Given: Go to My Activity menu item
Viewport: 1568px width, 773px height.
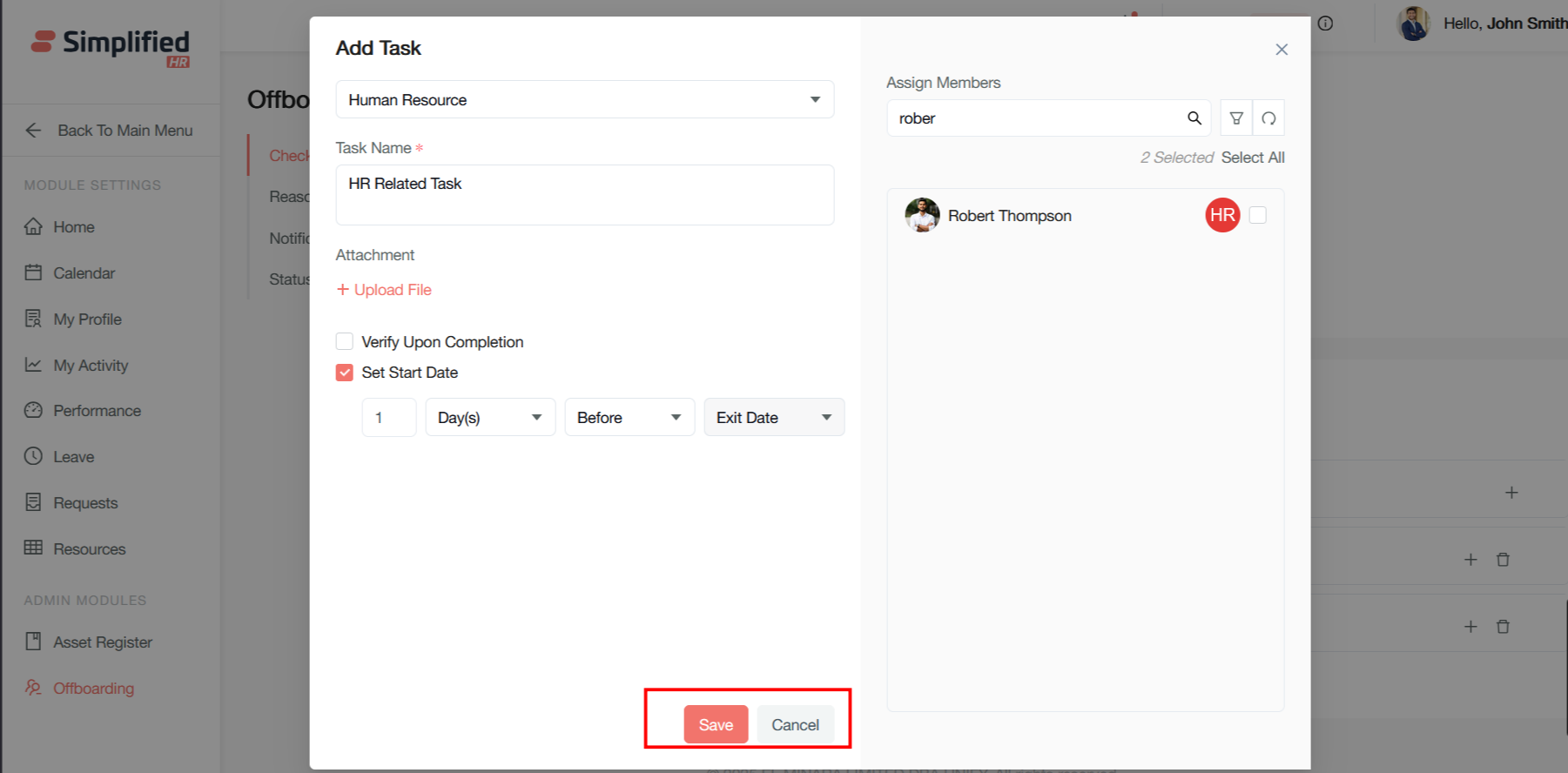Looking at the screenshot, I should coord(91,366).
